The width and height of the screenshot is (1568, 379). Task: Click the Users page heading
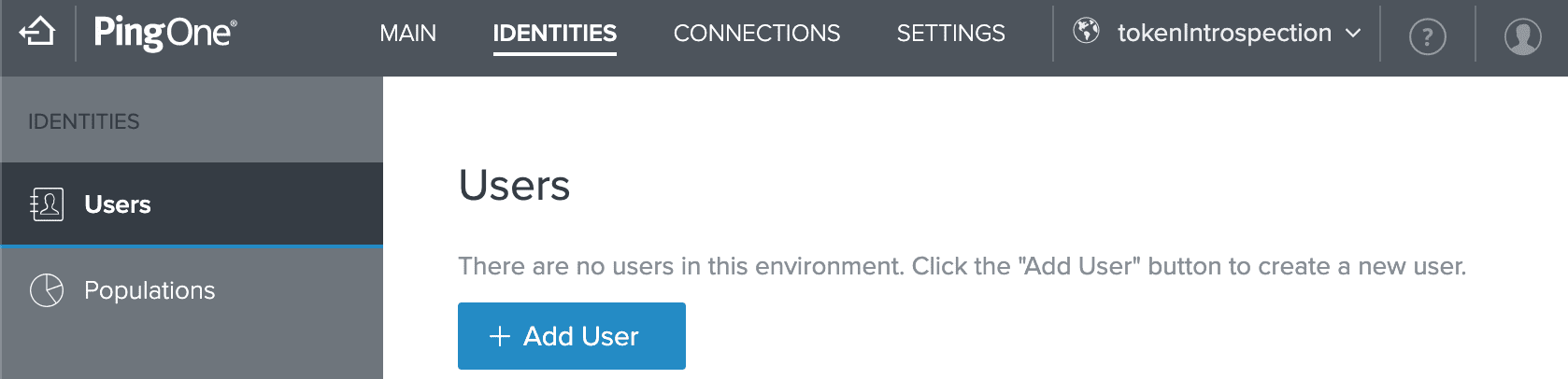(x=514, y=185)
